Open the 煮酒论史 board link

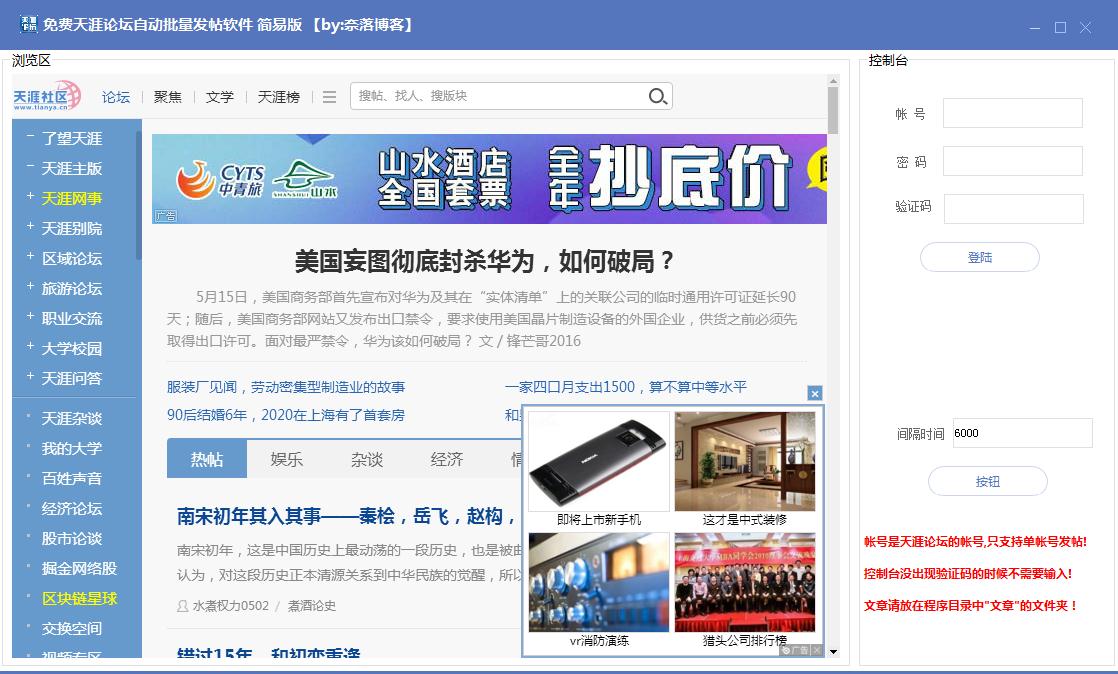[x=312, y=606]
